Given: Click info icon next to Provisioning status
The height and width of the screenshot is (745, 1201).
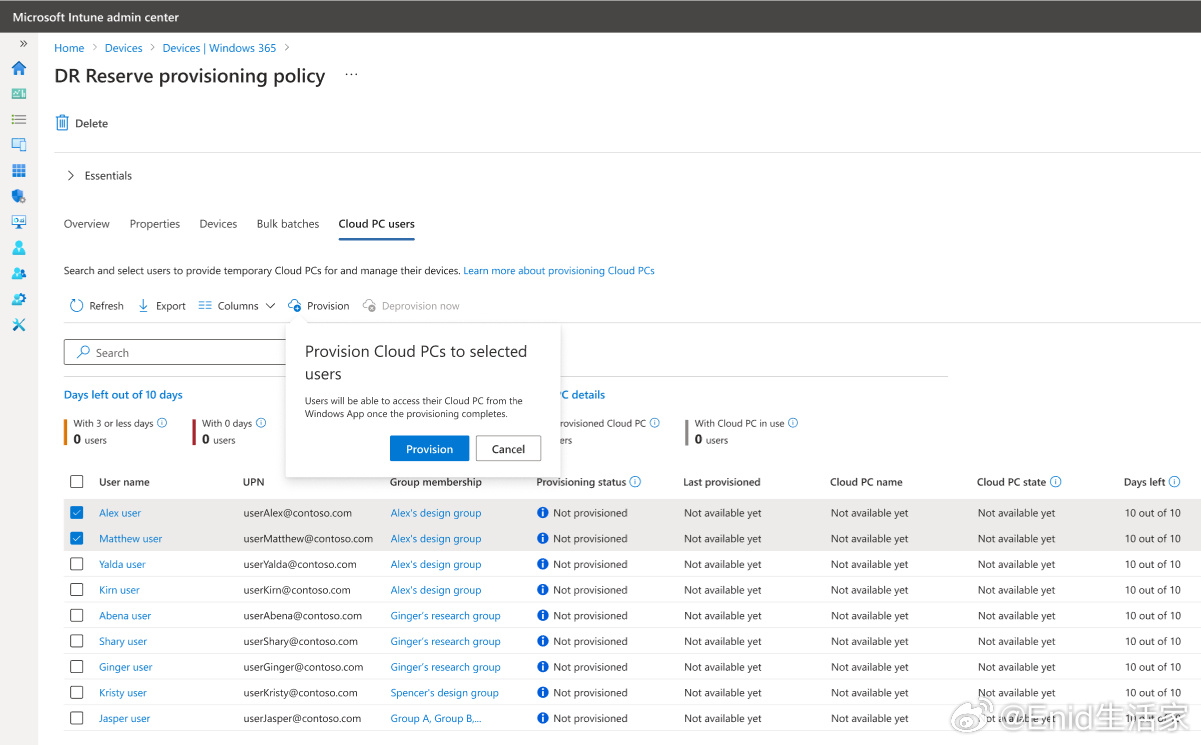Looking at the screenshot, I should click(635, 482).
